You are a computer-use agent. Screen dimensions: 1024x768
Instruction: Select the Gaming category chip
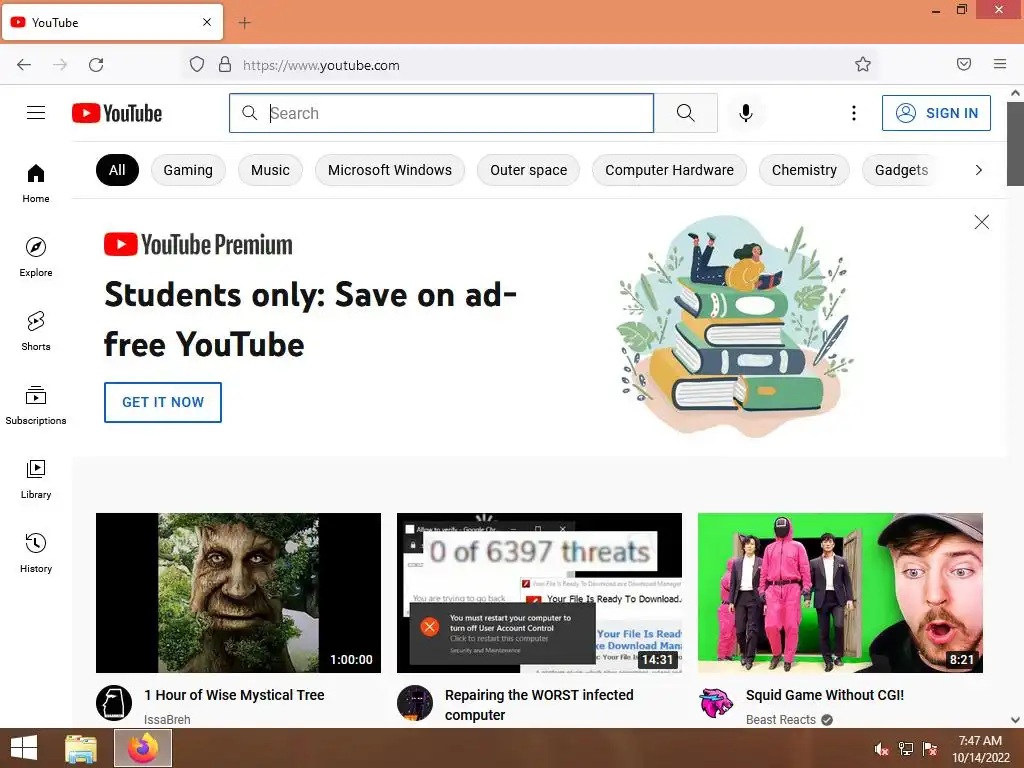click(x=188, y=170)
